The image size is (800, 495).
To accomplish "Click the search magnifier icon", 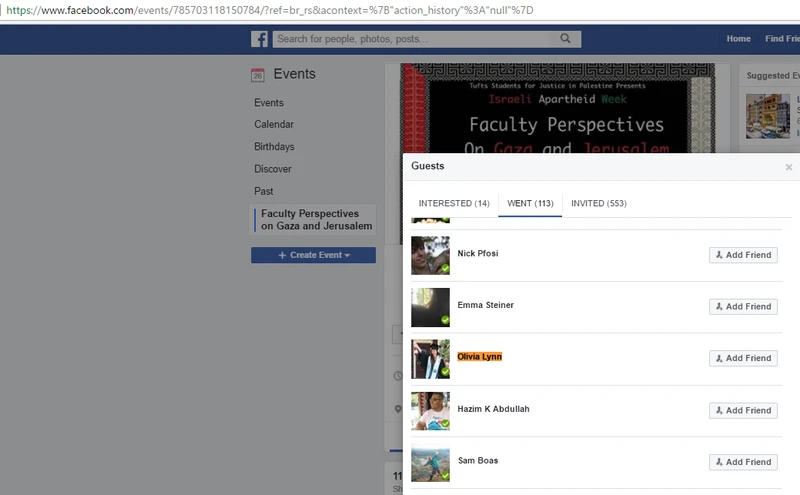I will pos(565,39).
